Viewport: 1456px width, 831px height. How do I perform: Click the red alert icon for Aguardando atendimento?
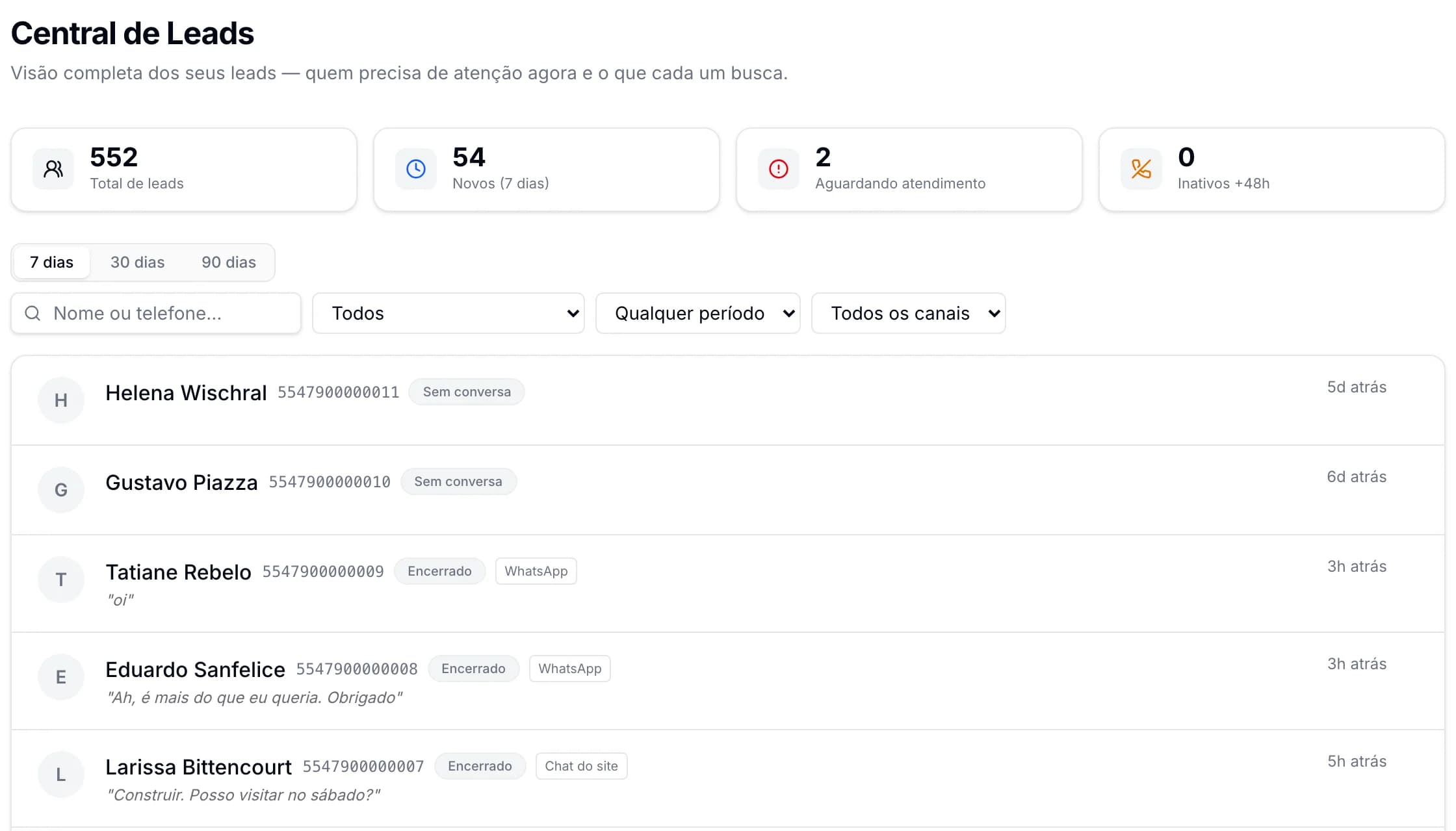click(x=779, y=169)
